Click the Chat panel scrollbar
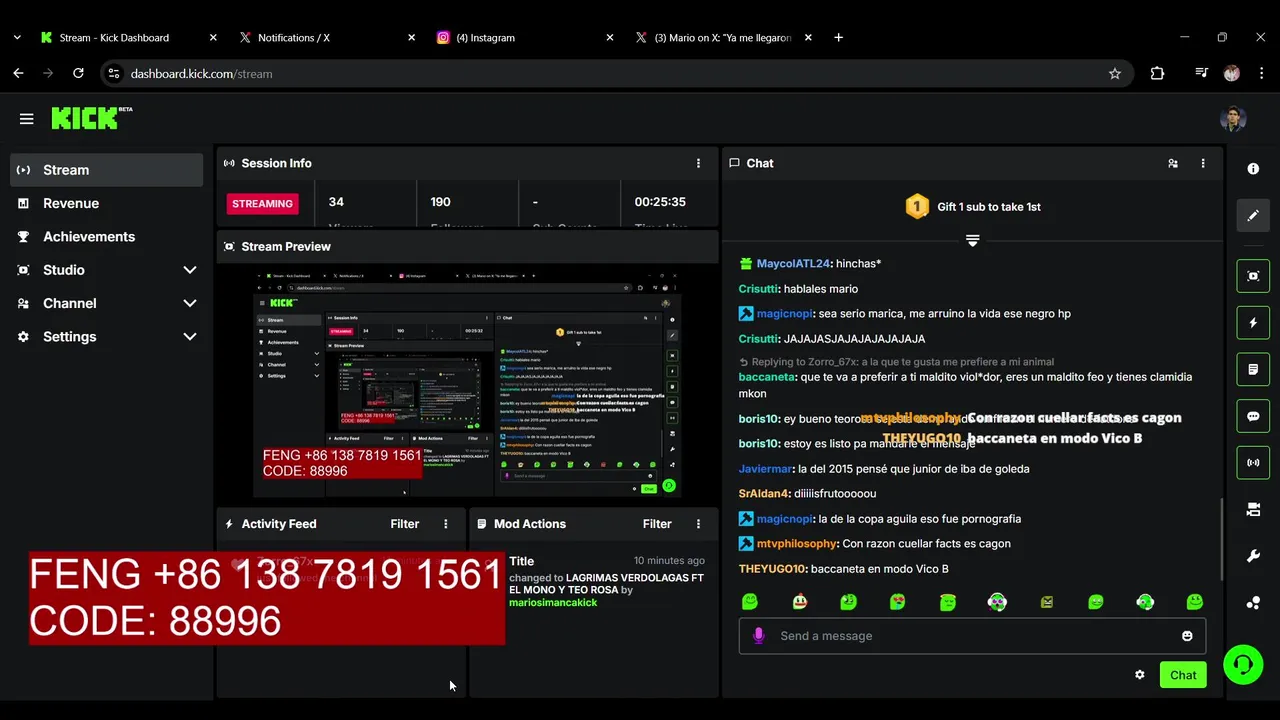The image size is (1280, 720). tap(1221, 538)
